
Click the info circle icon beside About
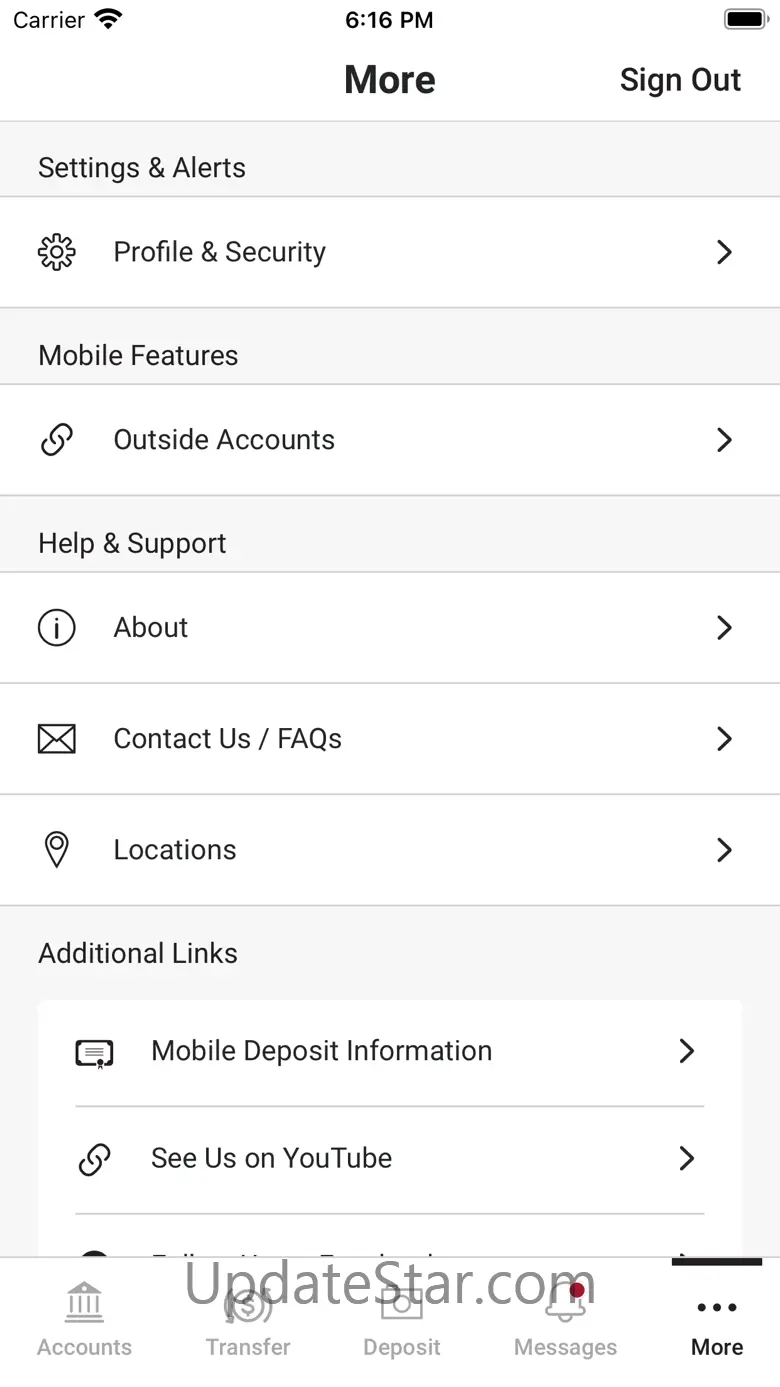56,628
